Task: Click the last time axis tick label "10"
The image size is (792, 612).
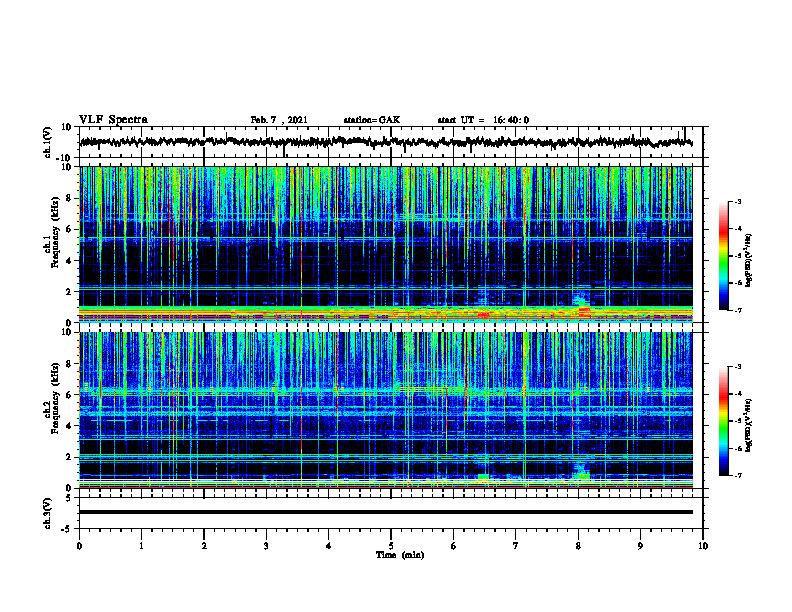Action: (x=703, y=546)
